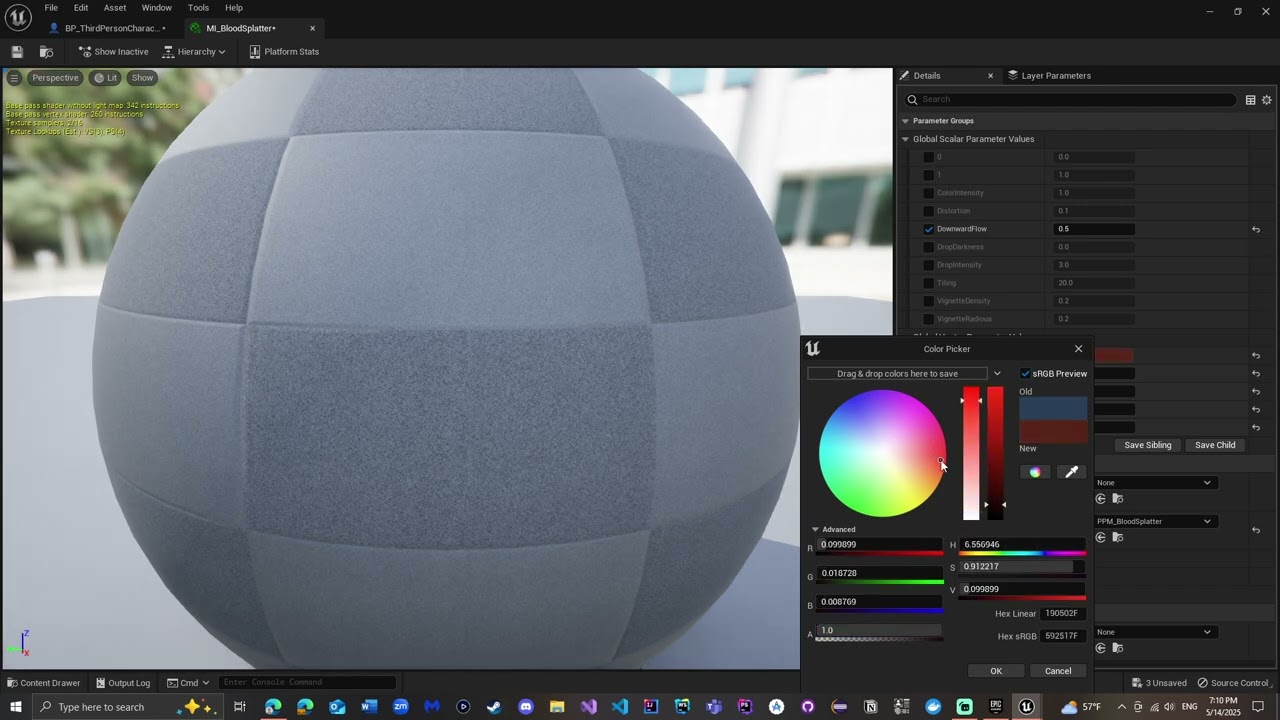Enable the VignetteDensity parameter checkbox
The width and height of the screenshot is (1280, 720).
[x=928, y=301]
